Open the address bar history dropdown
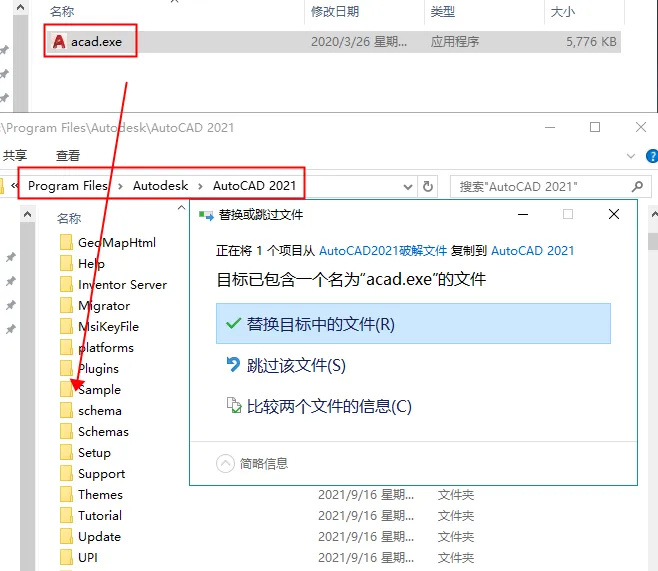 407,187
